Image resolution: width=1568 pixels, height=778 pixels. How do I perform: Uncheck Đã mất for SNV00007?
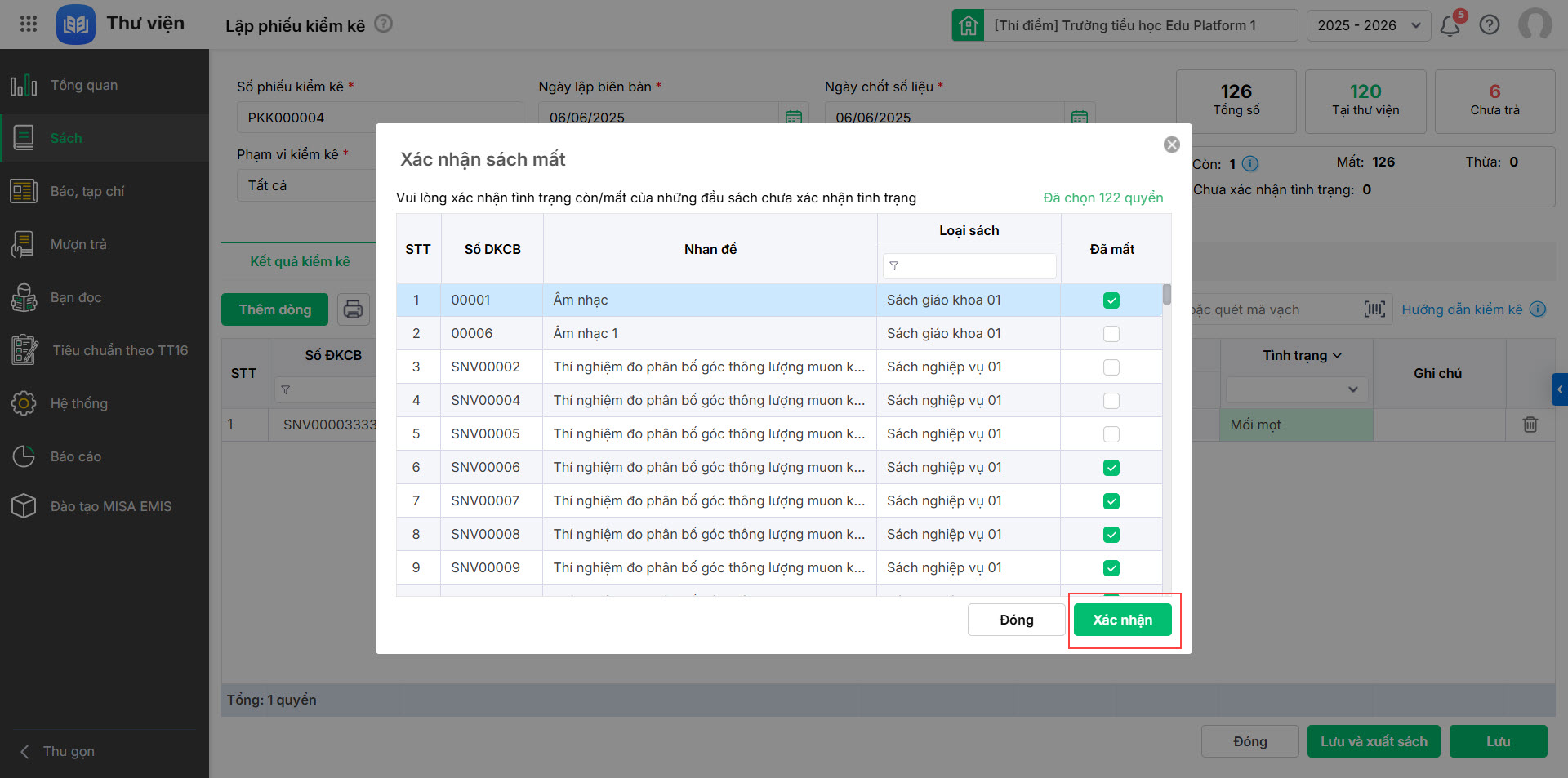pos(1111,501)
